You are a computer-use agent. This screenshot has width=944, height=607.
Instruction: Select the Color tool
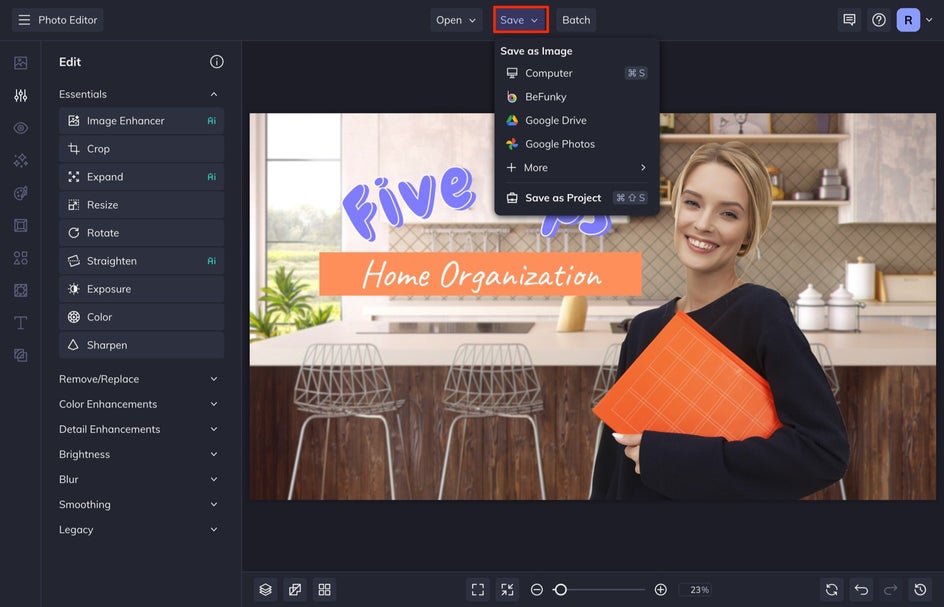(141, 317)
